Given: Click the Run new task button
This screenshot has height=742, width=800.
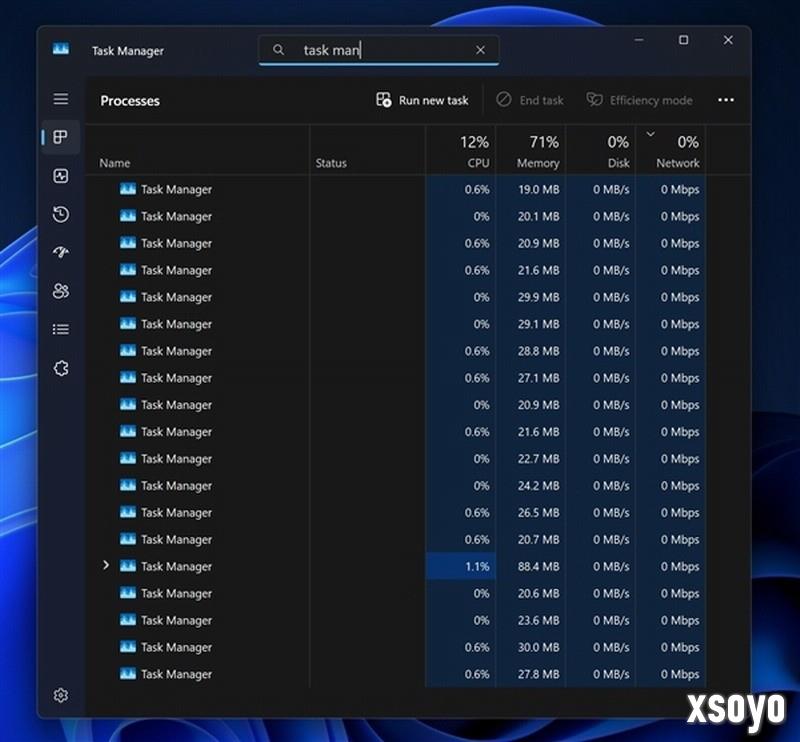Looking at the screenshot, I should pos(421,100).
